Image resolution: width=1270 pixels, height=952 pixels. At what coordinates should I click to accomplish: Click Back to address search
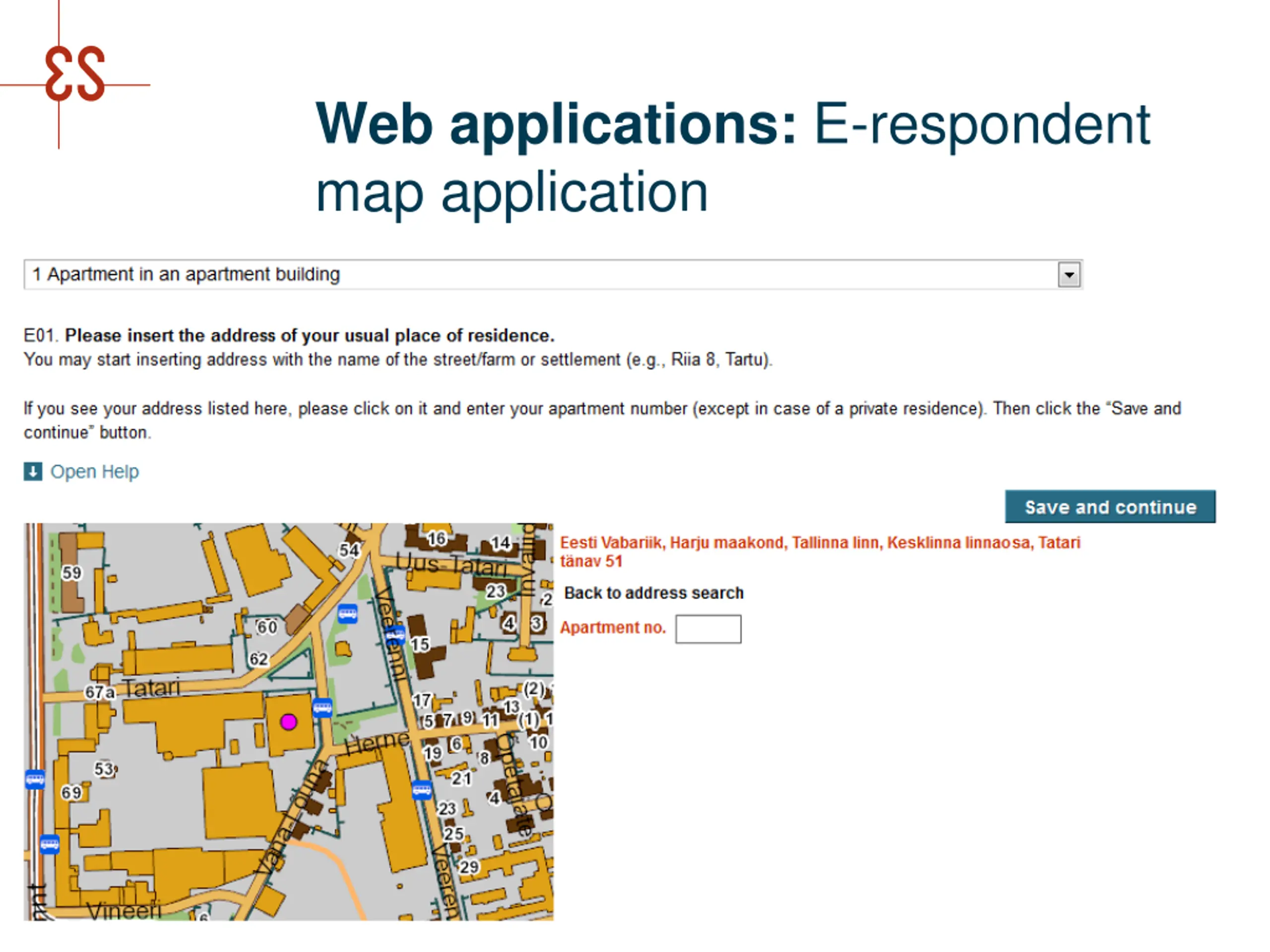coord(653,593)
